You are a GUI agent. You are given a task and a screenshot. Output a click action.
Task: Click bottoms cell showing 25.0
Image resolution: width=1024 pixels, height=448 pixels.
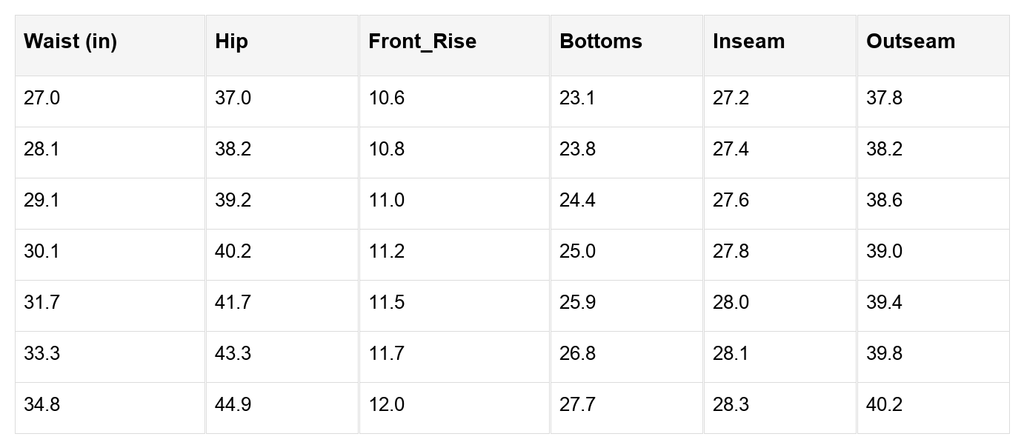tap(627, 254)
